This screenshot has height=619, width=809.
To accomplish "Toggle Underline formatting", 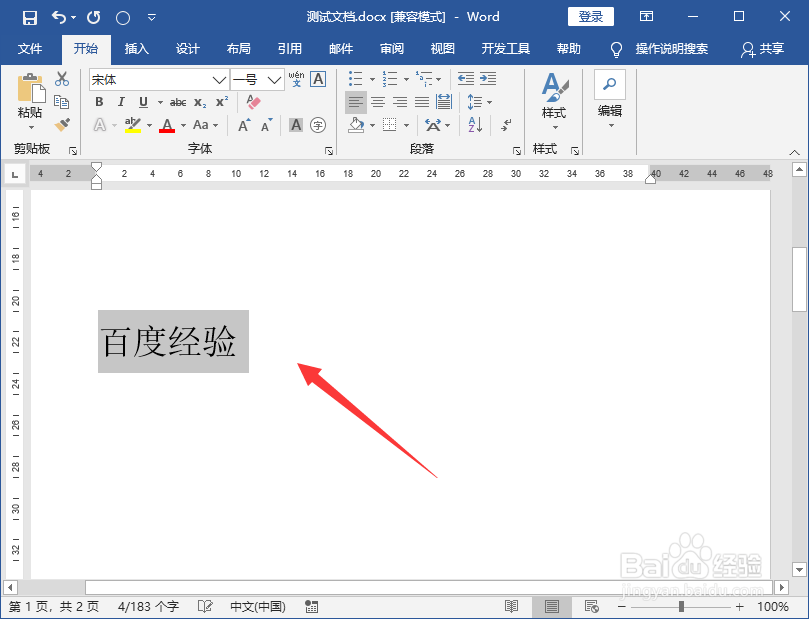I will coord(143,102).
